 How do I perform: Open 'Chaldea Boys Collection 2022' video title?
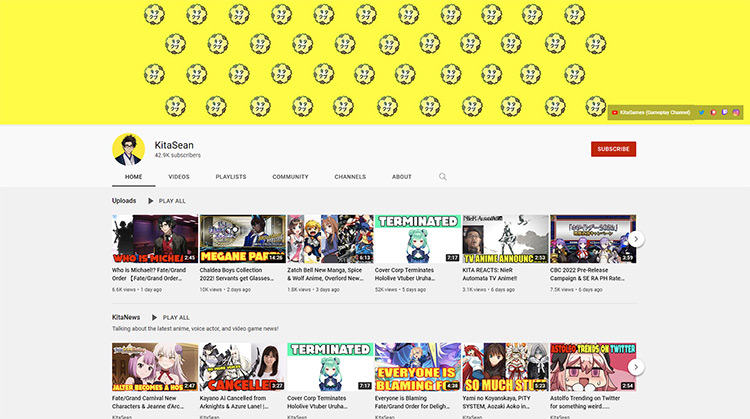(x=237, y=274)
